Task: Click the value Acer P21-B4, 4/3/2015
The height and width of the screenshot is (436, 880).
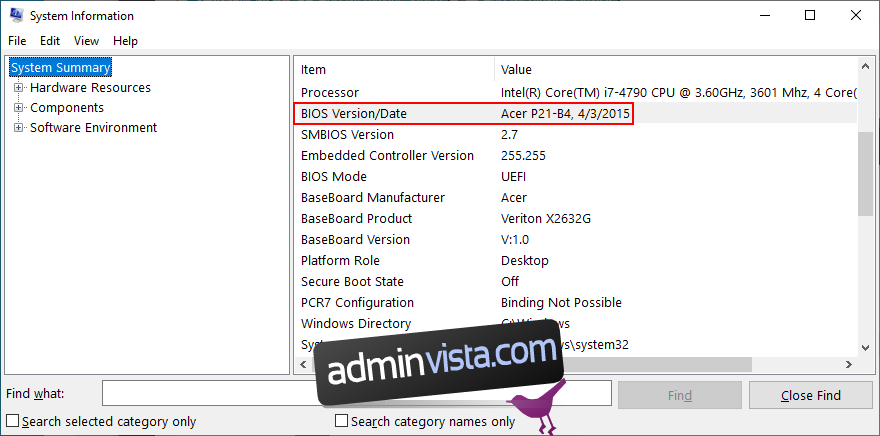Action: click(x=566, y=114)
